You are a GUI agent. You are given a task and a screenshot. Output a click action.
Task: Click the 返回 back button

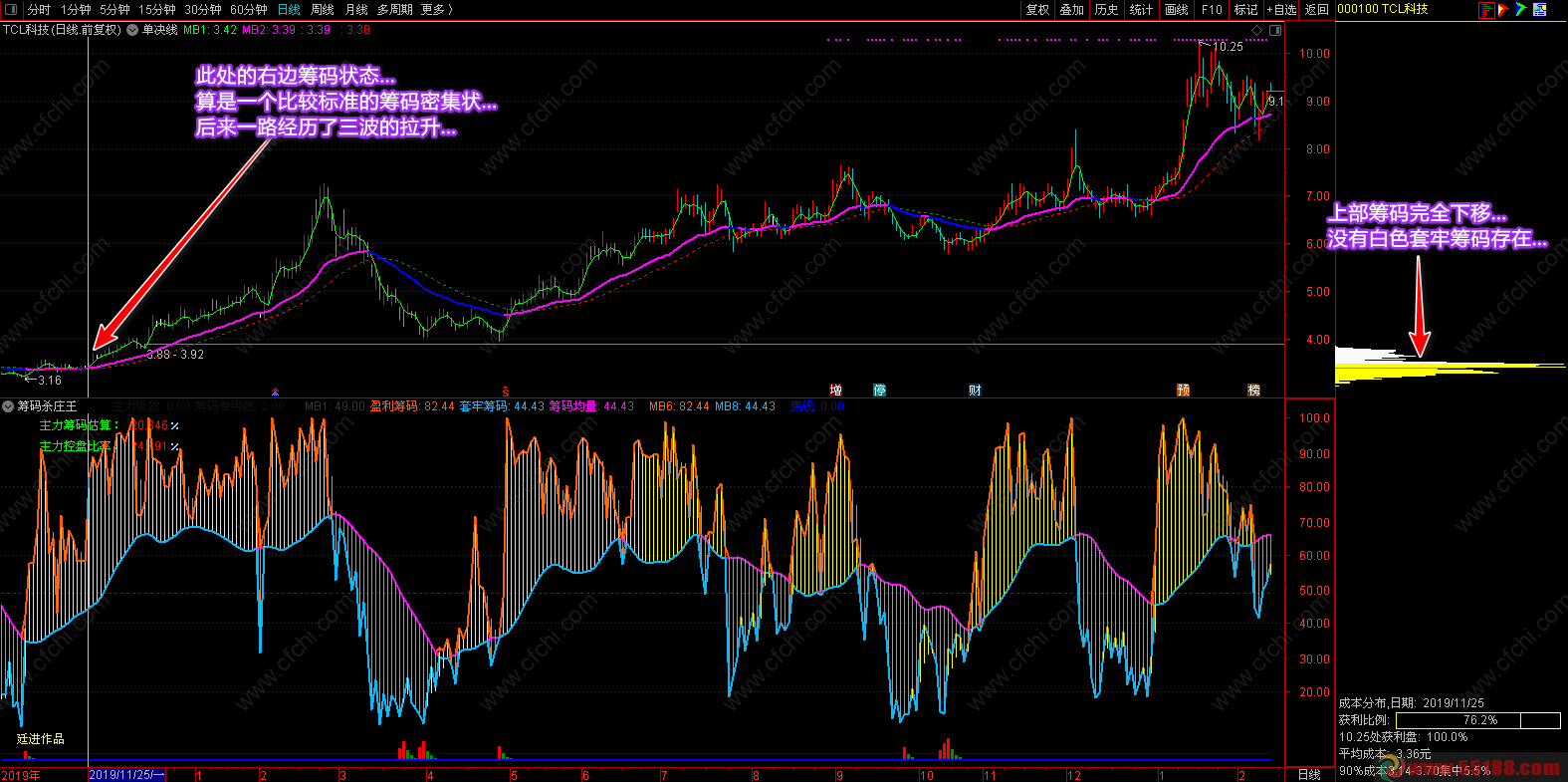tap(1316, 10)
